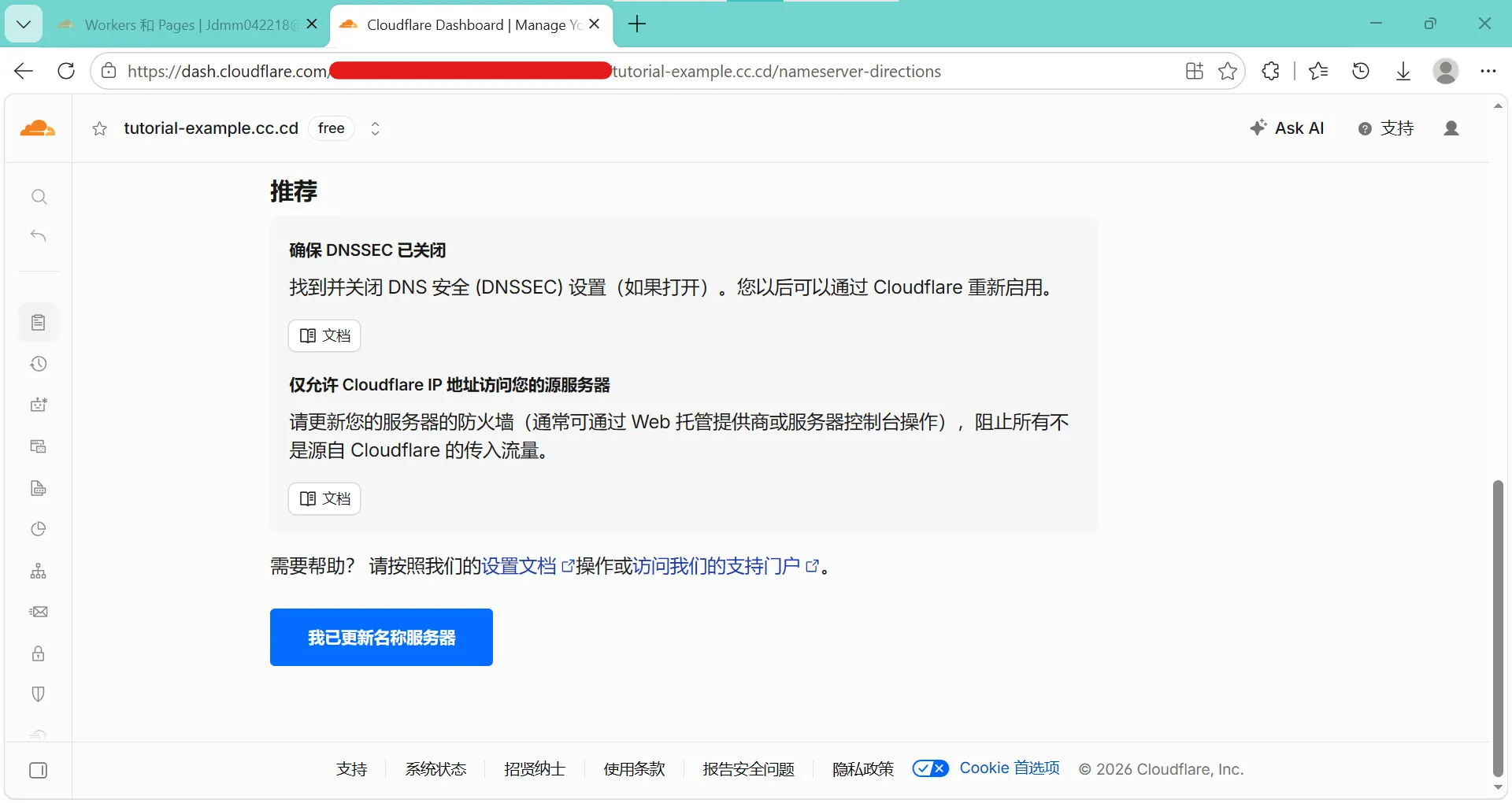1512x803 pixels.
Task: Toggle the Cookie 首选项 switch icon
Action: [931, 768]
